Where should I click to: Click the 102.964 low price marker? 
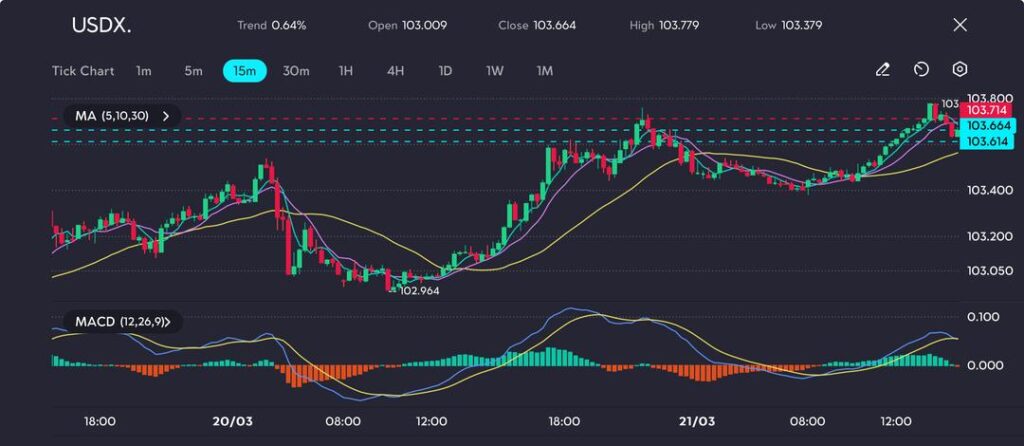(419, 290)
